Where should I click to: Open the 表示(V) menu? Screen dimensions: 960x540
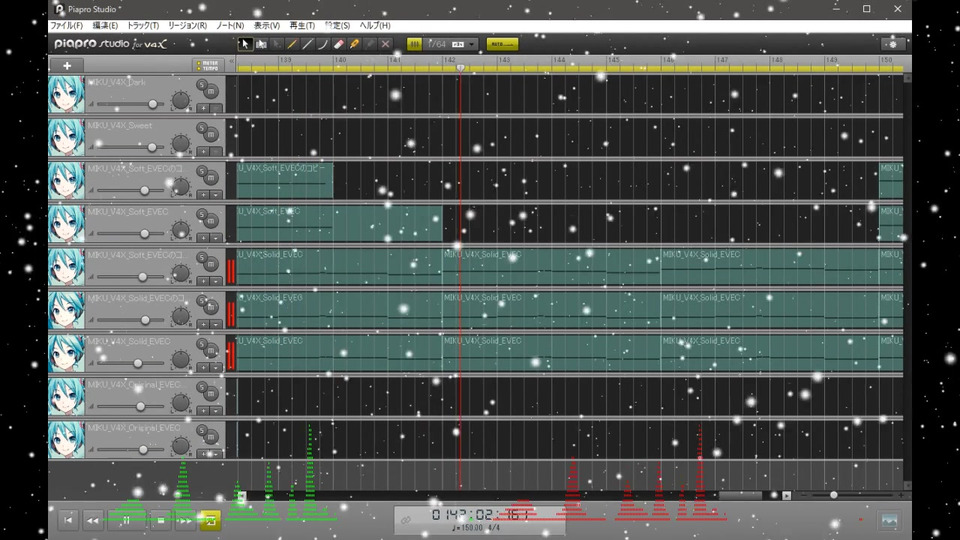coord(267,26)
